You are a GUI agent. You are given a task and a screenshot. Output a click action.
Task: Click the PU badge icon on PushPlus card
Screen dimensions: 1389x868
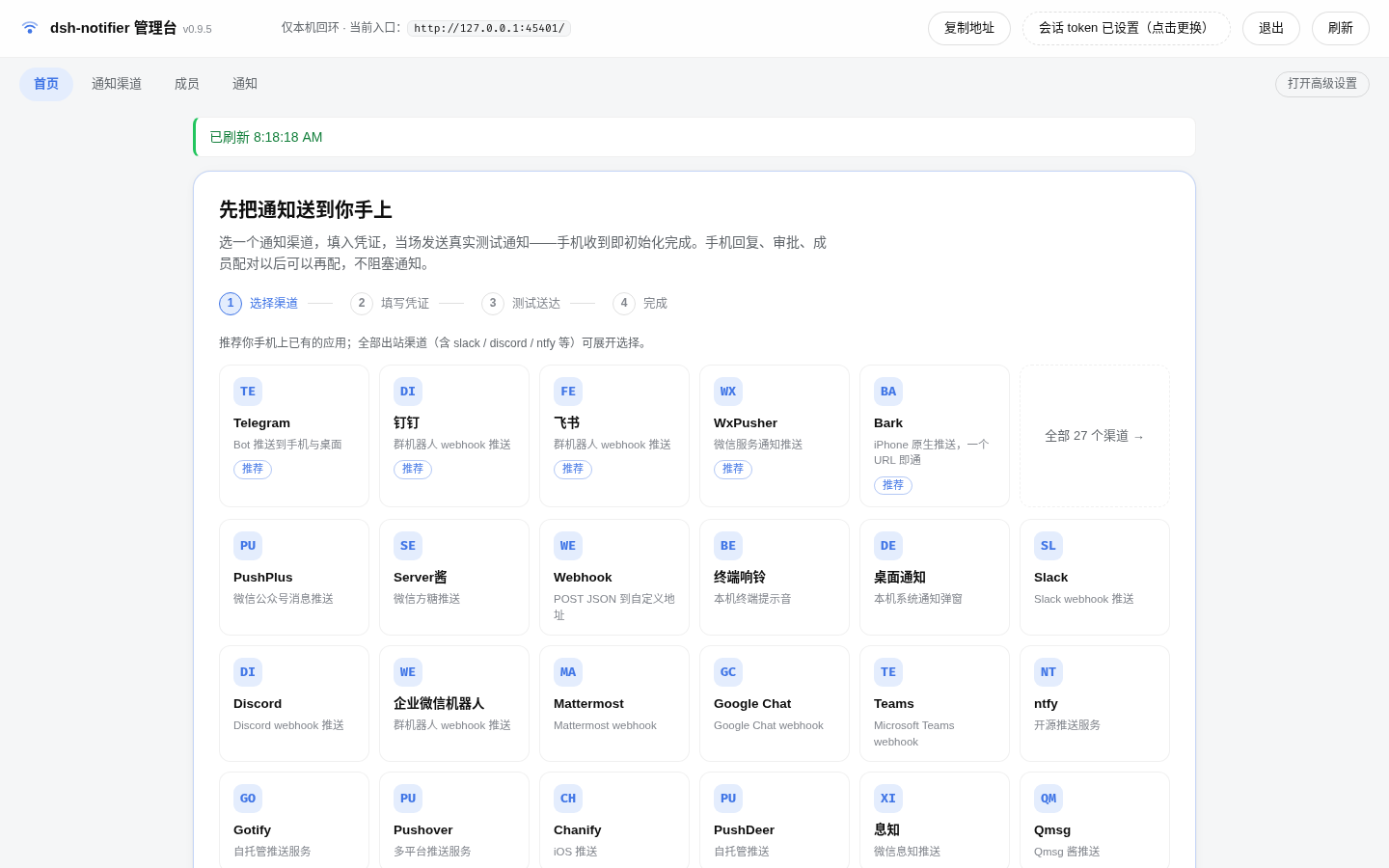coord(248,546)
